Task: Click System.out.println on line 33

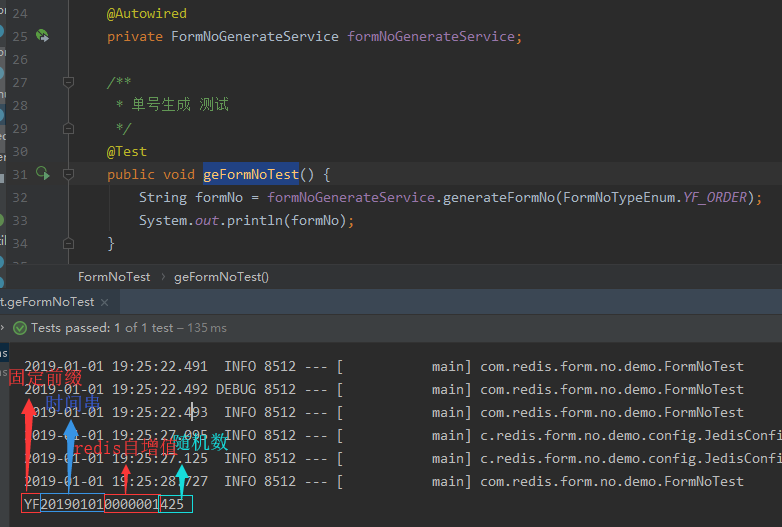Action: point(211,220)
